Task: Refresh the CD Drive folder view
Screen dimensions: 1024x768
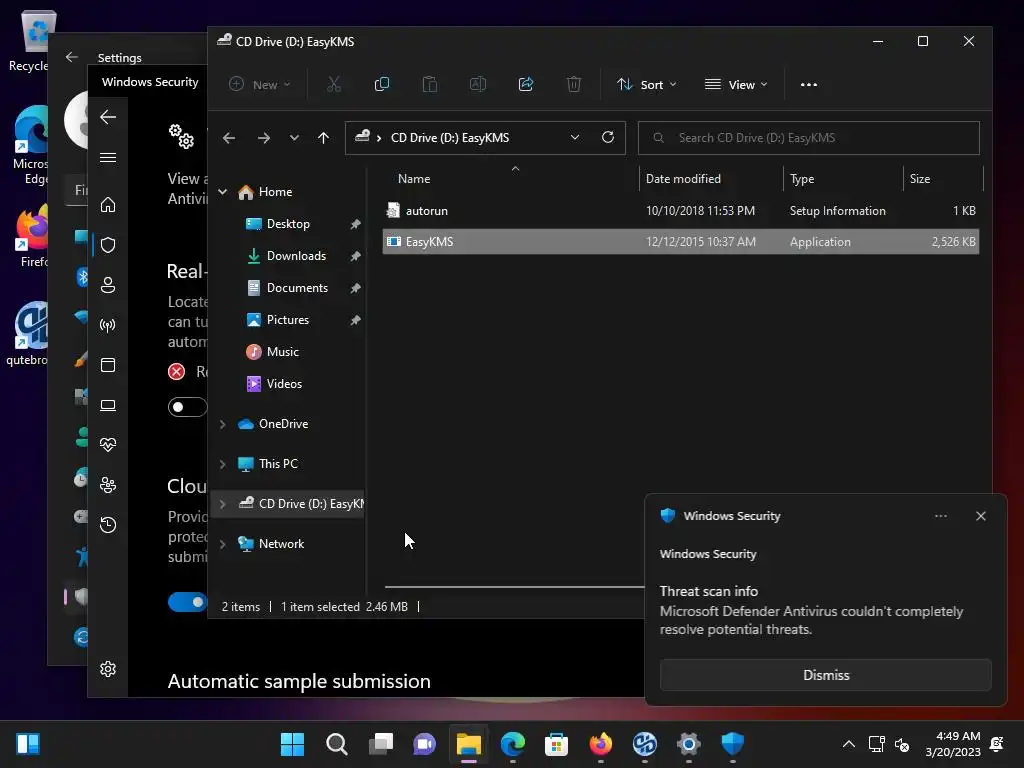Action: tap(607, 137)
